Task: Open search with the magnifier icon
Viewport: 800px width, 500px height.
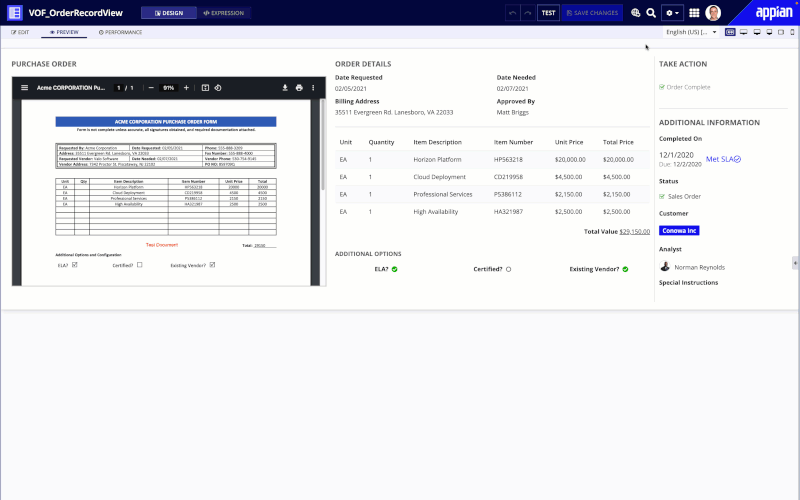Action: point(651,13)
